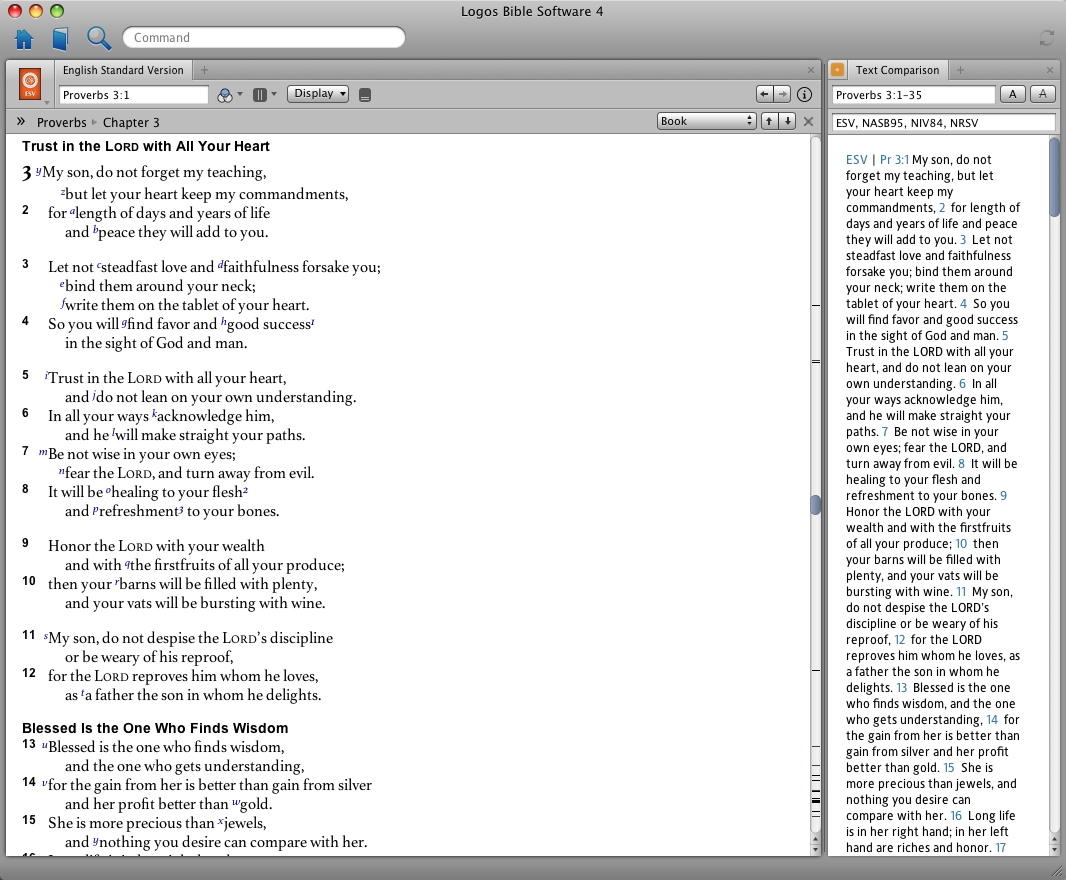
Task: Expand the double-chevron locator expander
Action: tap(20, 122)
